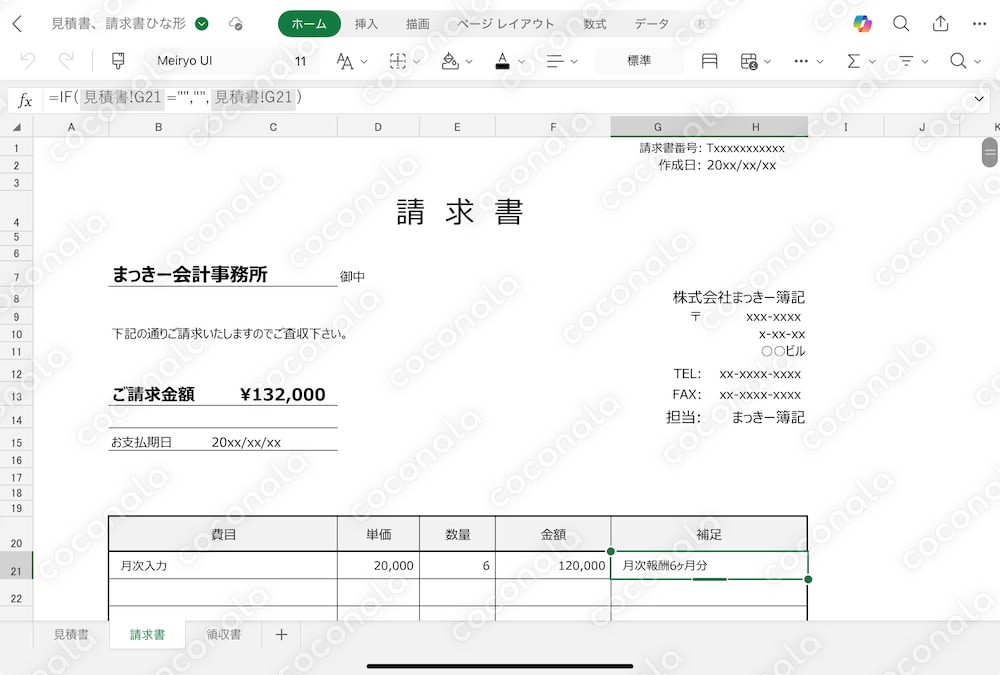Undo the last action
Viewport: 1000px width, 675px height.
point(27,61)
